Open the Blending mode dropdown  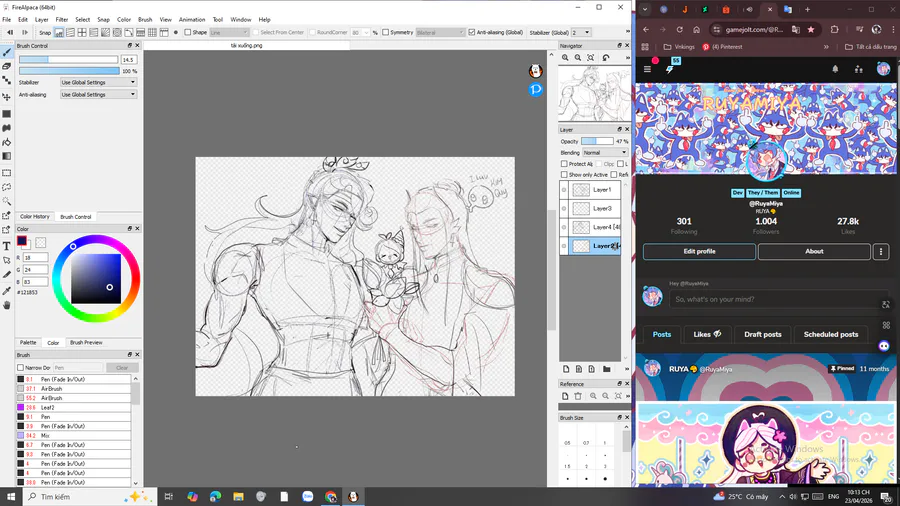point(605,153)
